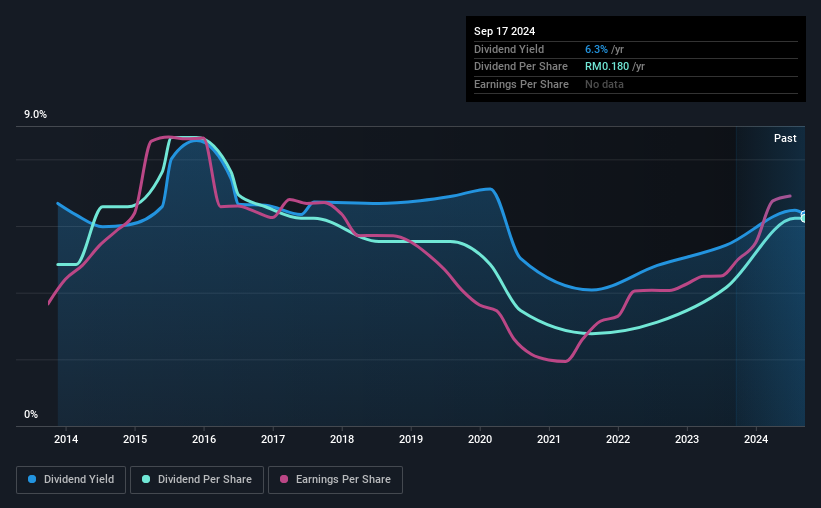Toggle the Dividend Per Share legend button

pyautogui.click(x=197, y=480)
